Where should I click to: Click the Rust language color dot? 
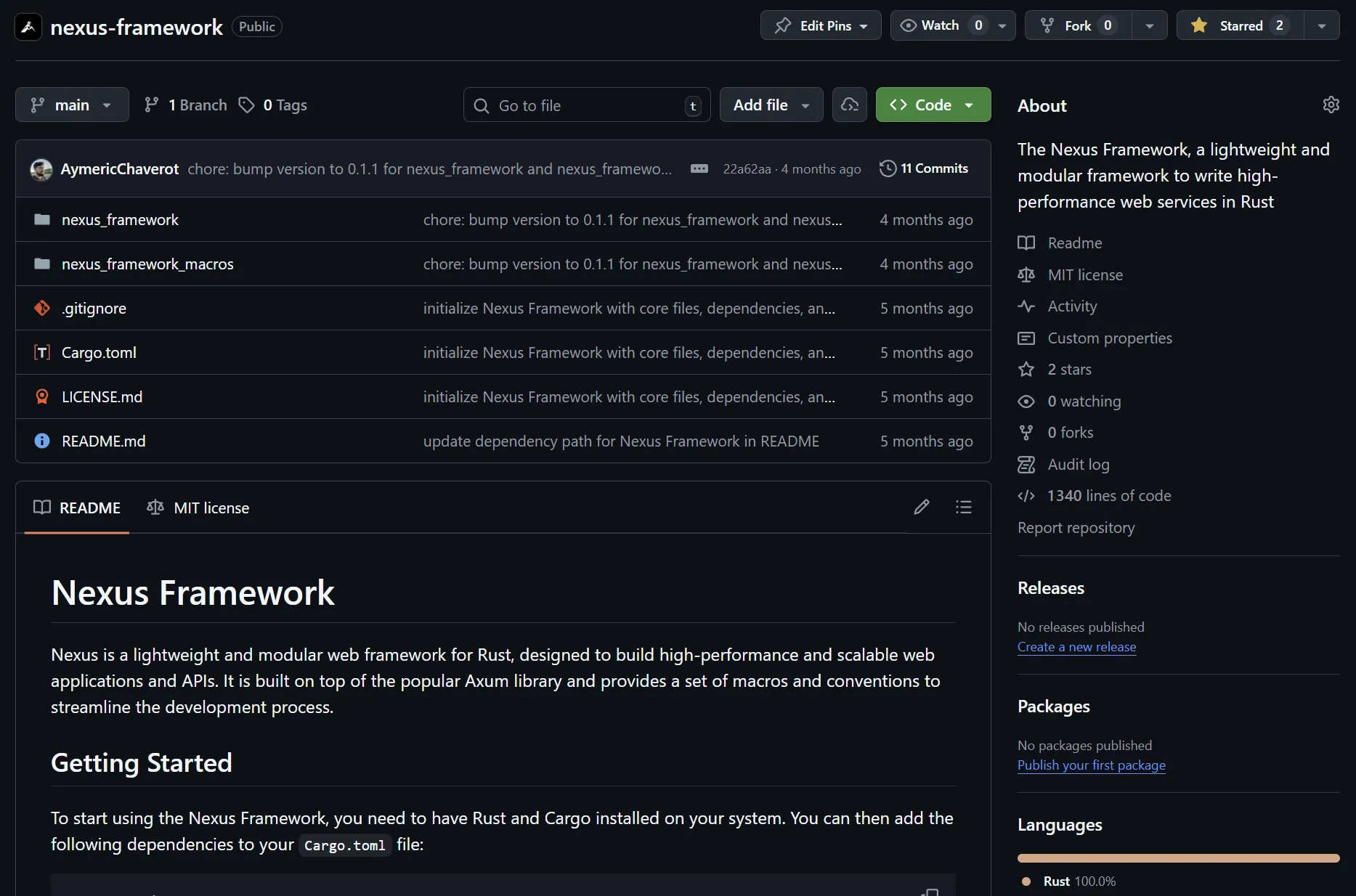pyautogui.click(x=1026, y=881)
